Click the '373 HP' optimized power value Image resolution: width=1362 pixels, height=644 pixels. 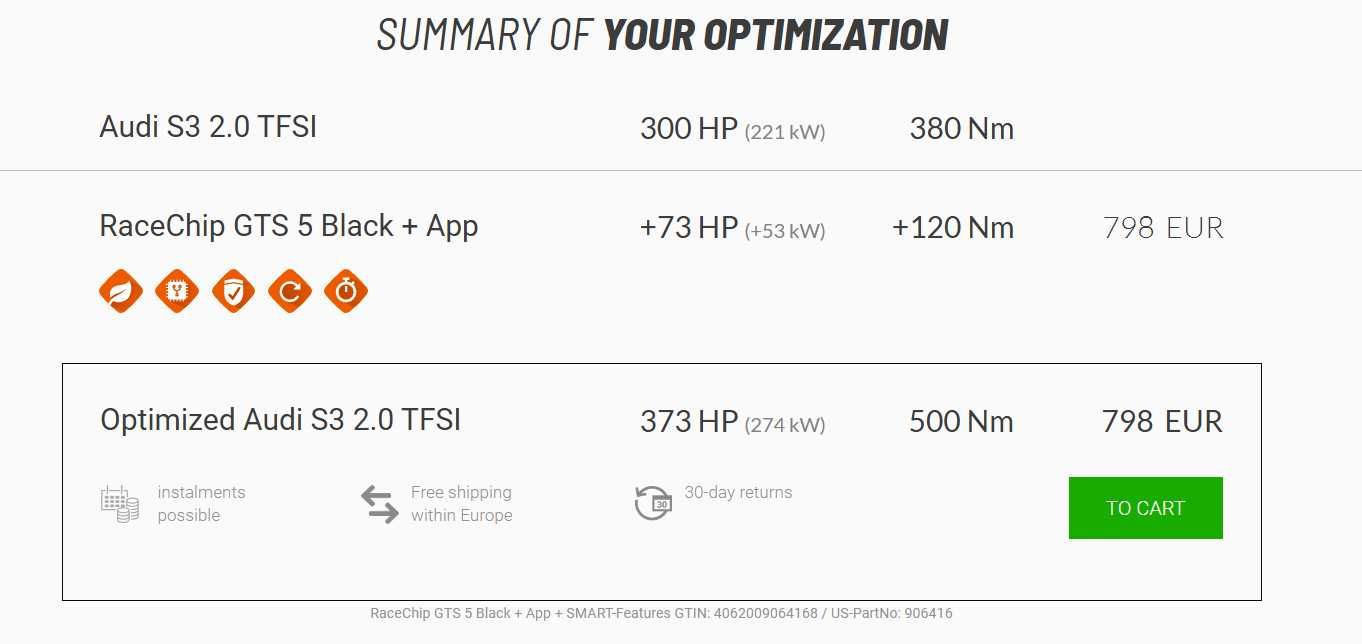click(x=689, y=422)
